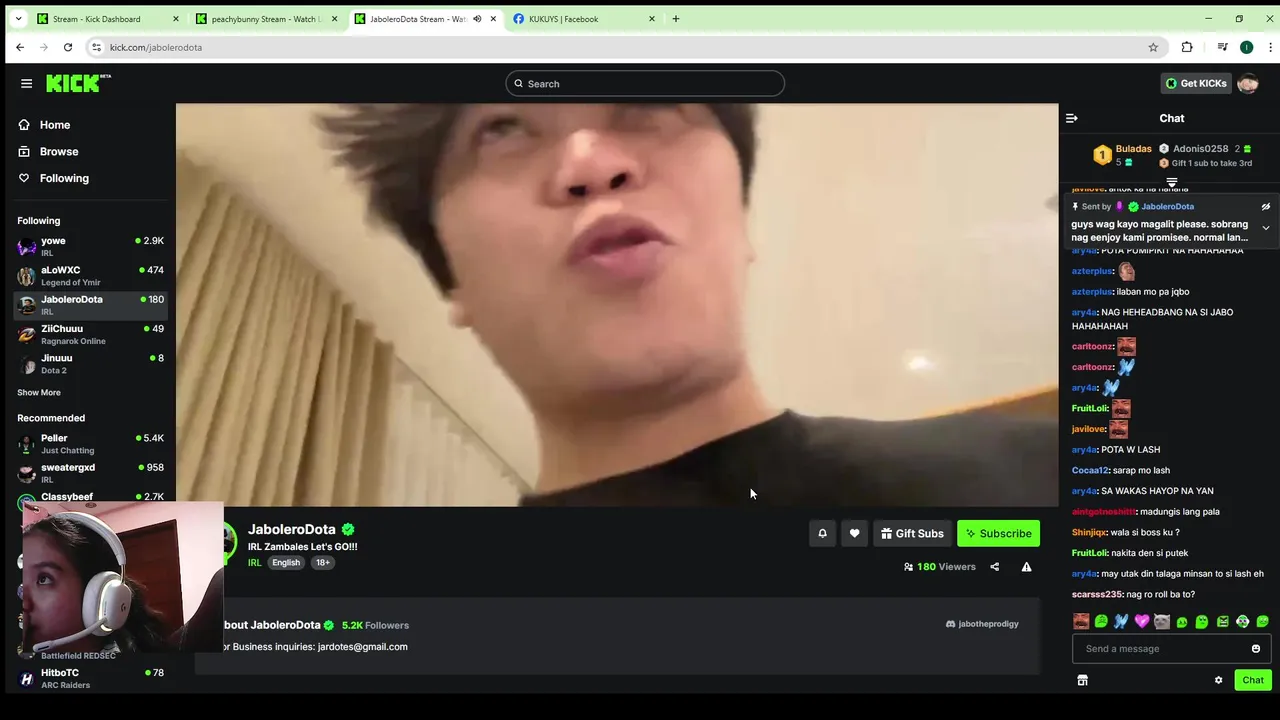The width and height of the screenshot is (1280, 720).
Task: Go back in browser history
Action: coord(20,47)
